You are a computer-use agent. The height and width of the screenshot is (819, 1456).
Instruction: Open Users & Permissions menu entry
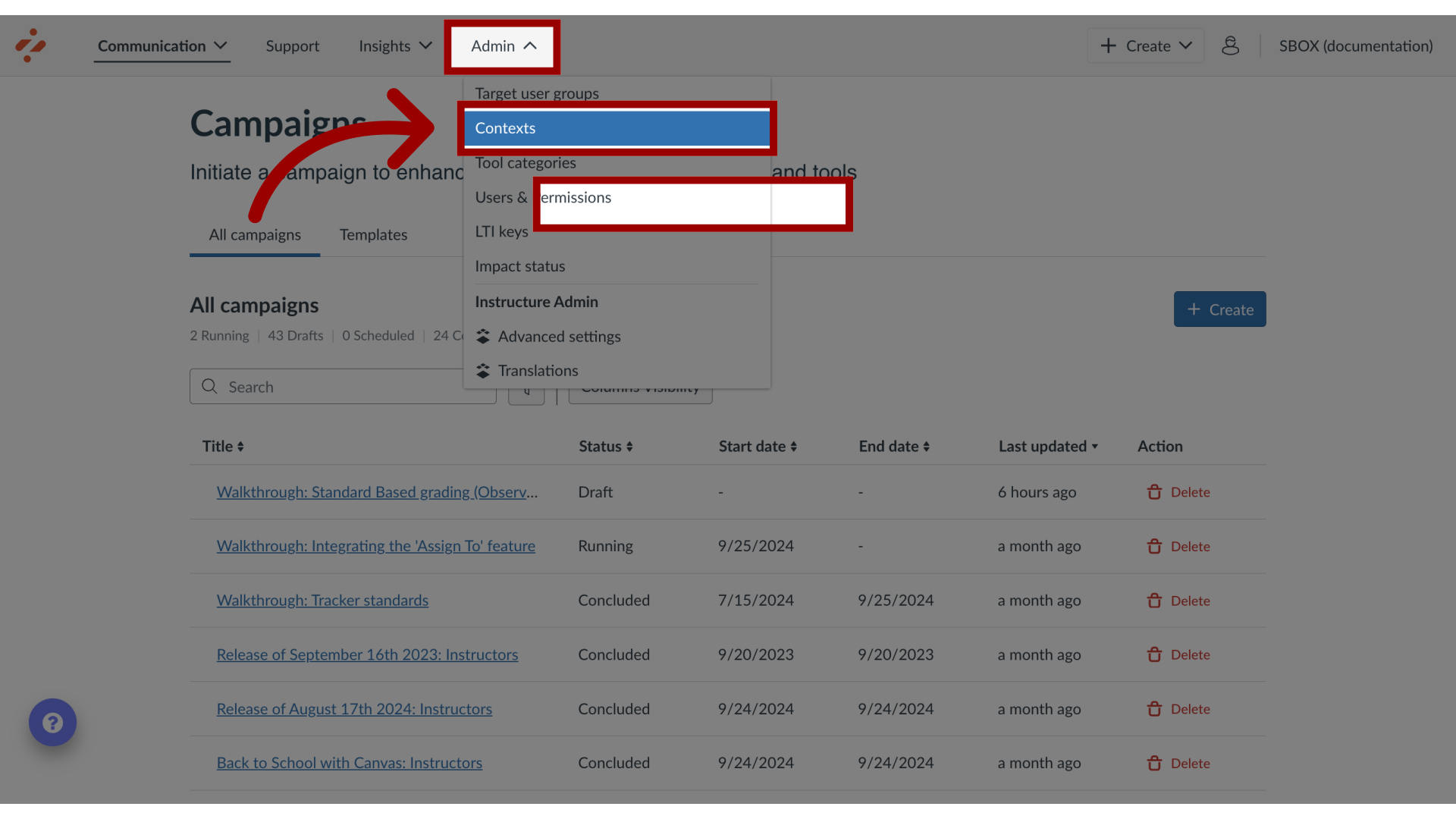617,197
